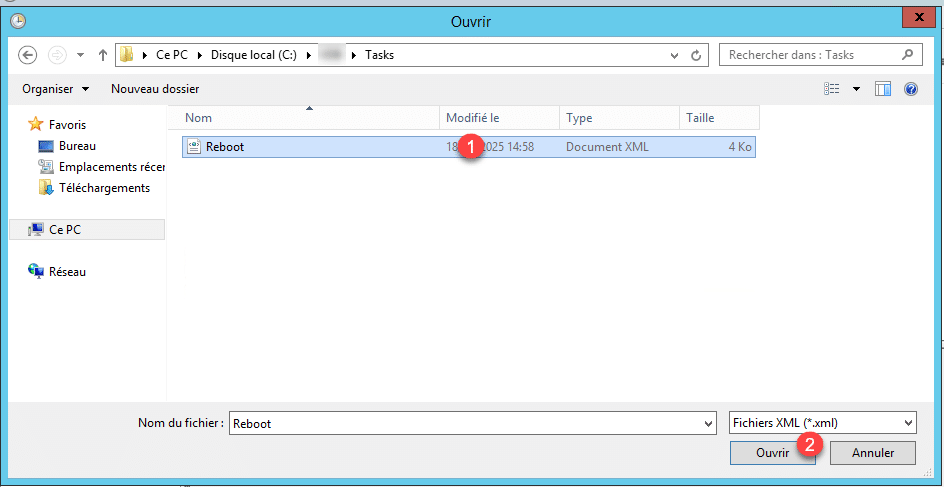Open the view options dropdown arrow
The width and height of the screenshot is (944, 487).
pos(856,89)
